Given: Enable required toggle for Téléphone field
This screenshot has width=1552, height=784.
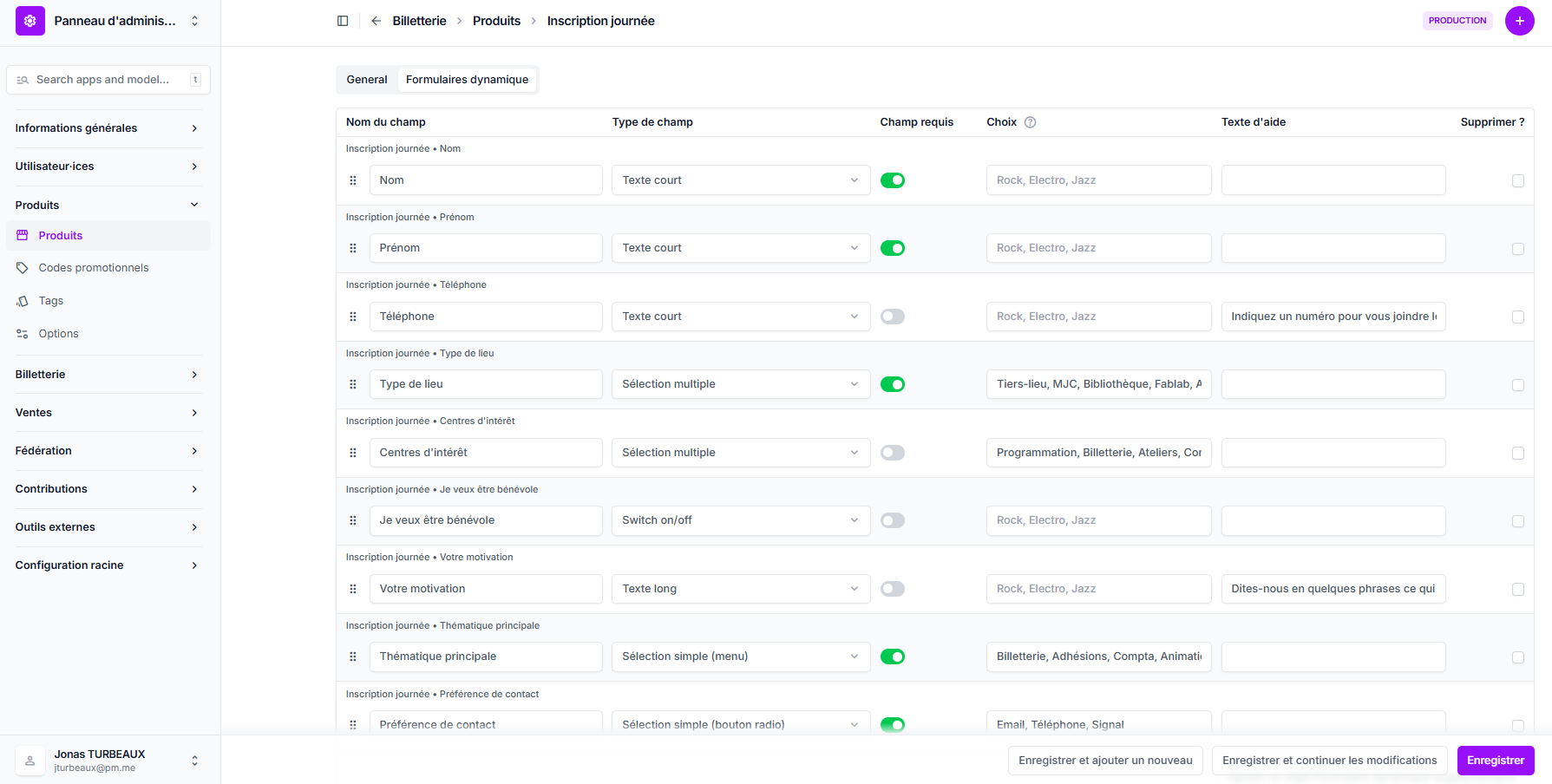Looking at the screenshot, I should (x=892, y=317).
